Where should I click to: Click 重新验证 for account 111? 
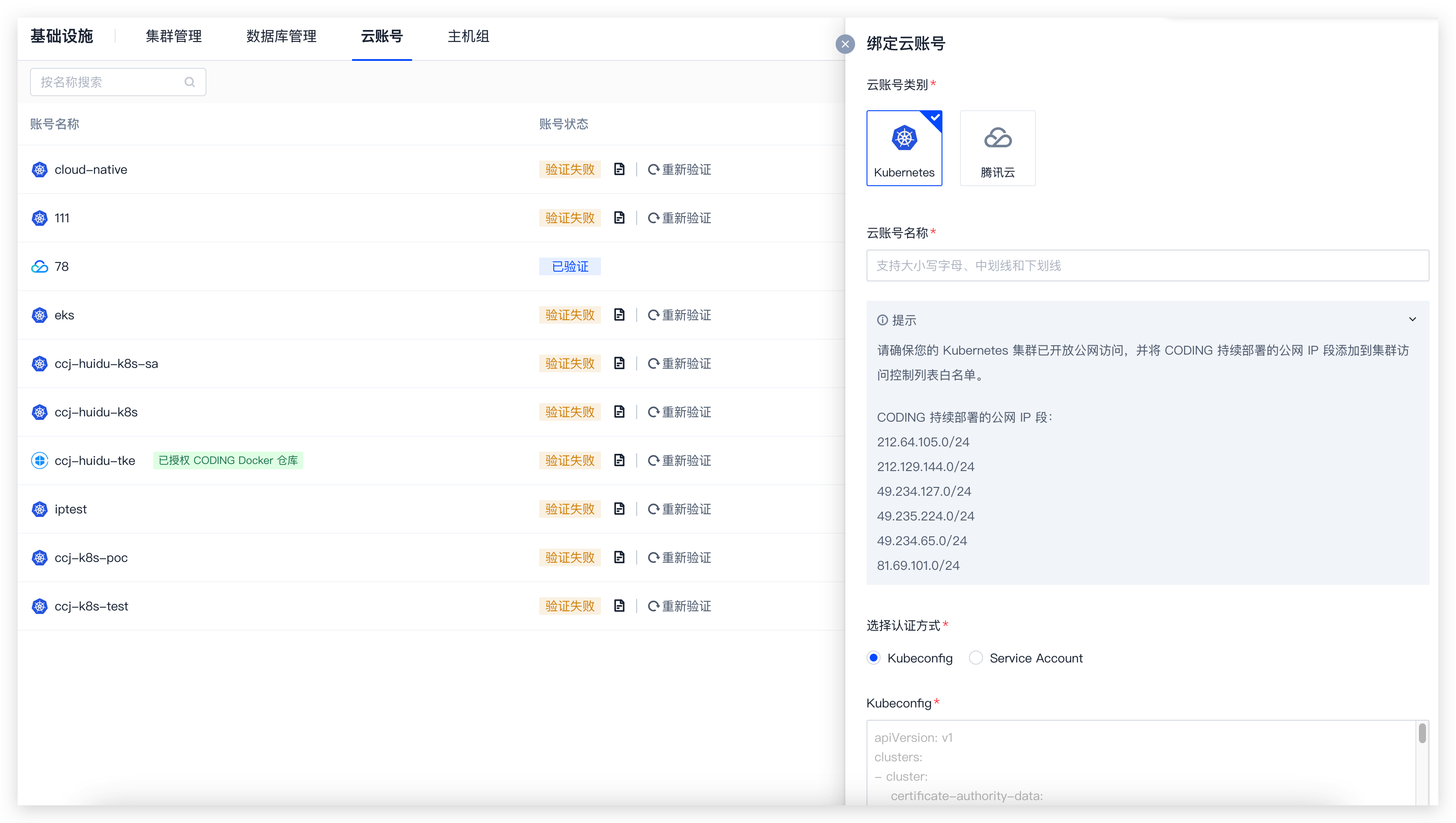tap(679, 218)
